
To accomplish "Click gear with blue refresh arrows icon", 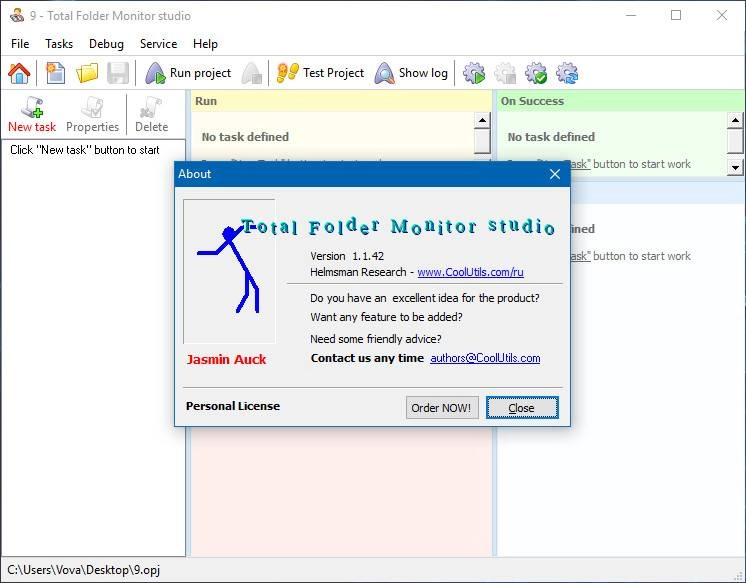I will coord(567,73).
